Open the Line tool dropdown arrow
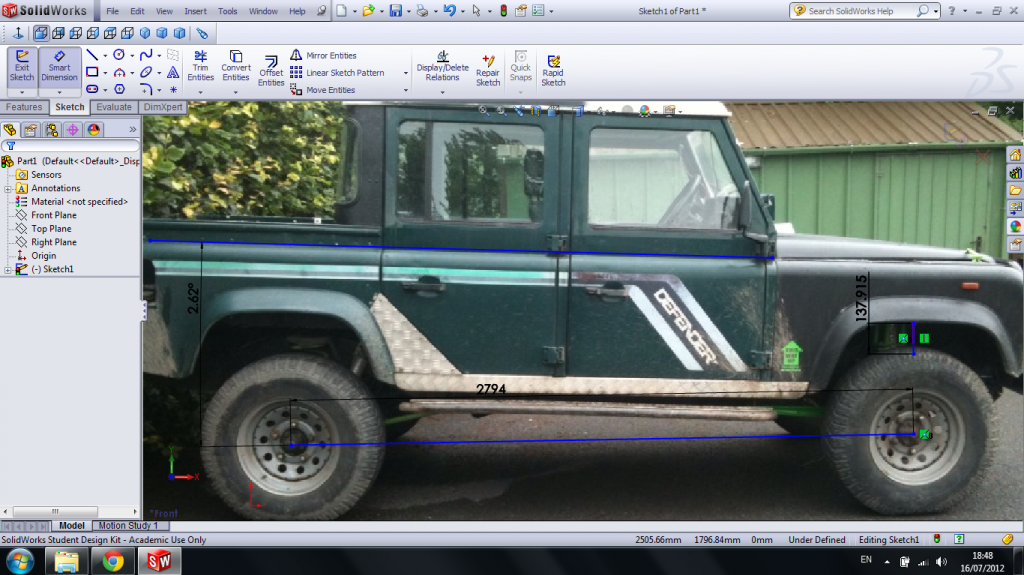 click(x=105, y=56)
